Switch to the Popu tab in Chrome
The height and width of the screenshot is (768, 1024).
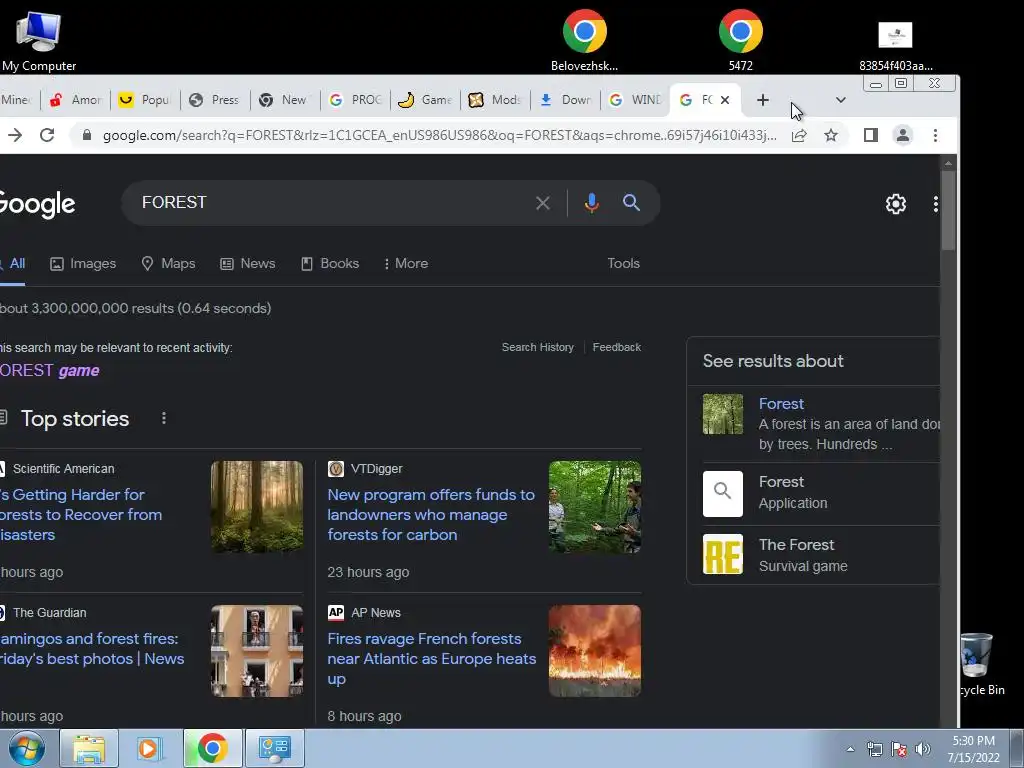(x=145, y=100)
